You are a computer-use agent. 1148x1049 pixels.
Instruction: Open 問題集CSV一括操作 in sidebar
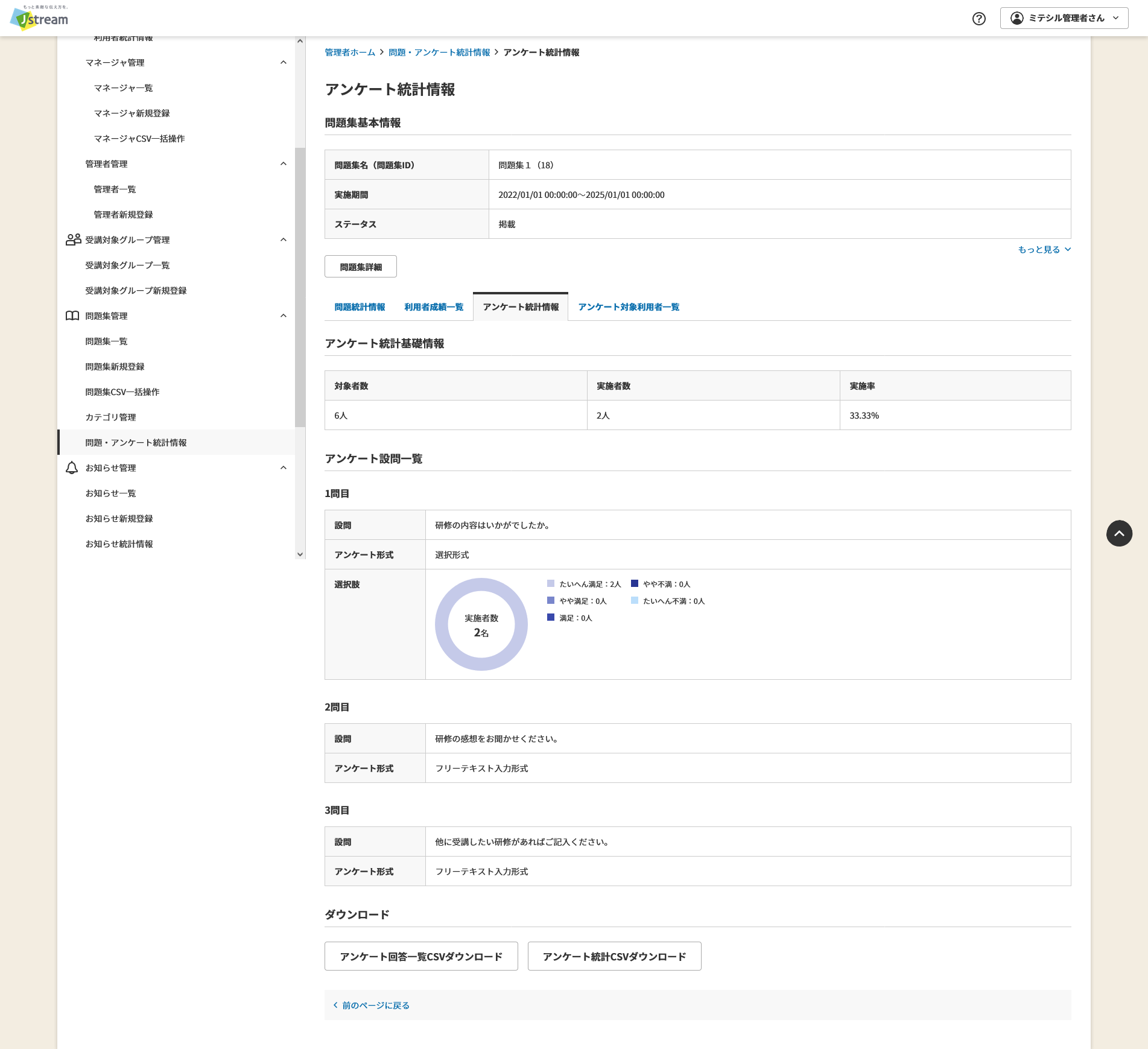(x=122, y=391)
